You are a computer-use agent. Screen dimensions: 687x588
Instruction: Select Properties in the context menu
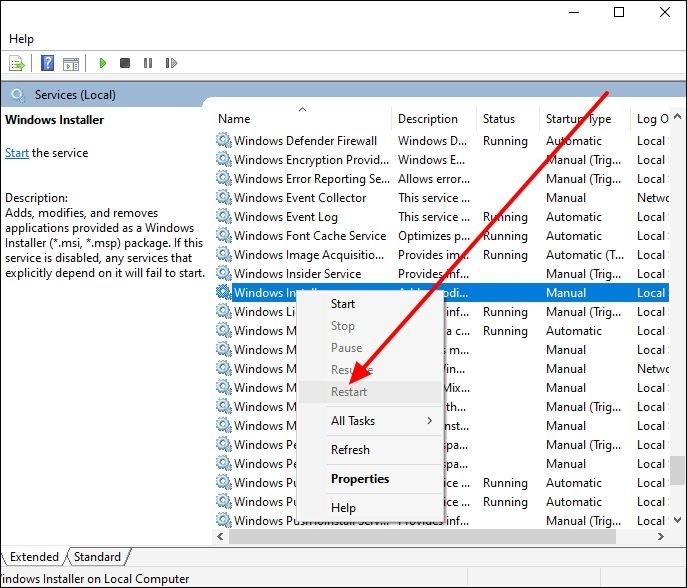[360, 479]
